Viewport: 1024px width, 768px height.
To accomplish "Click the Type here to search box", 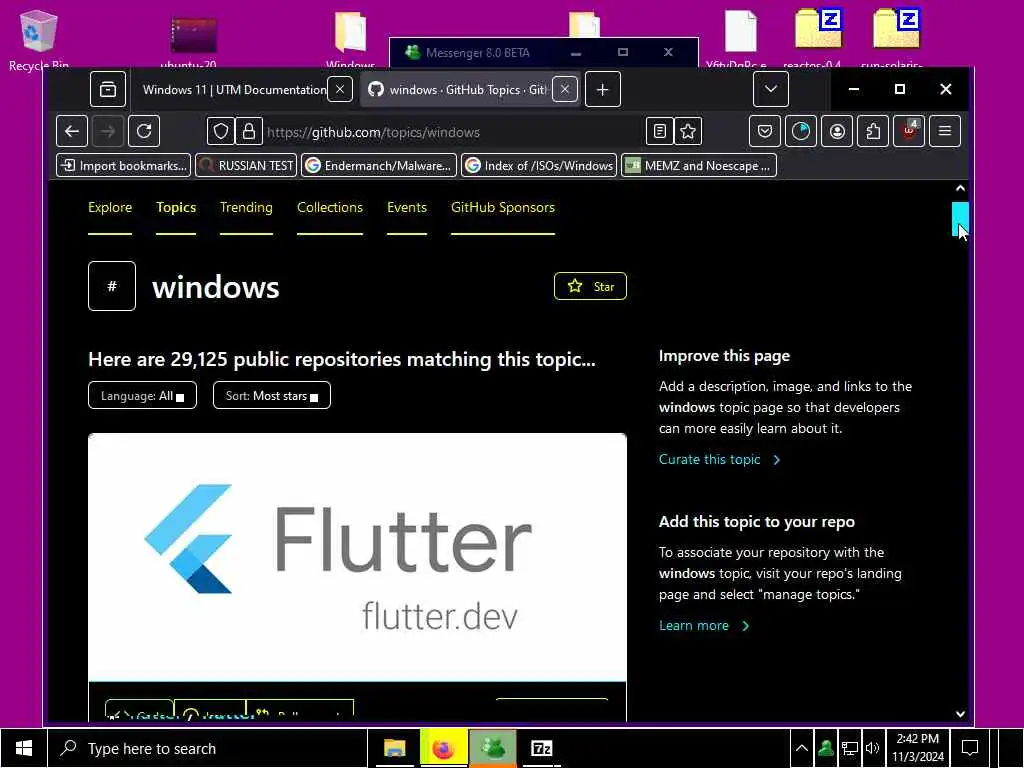I will (x=208, y=748).
